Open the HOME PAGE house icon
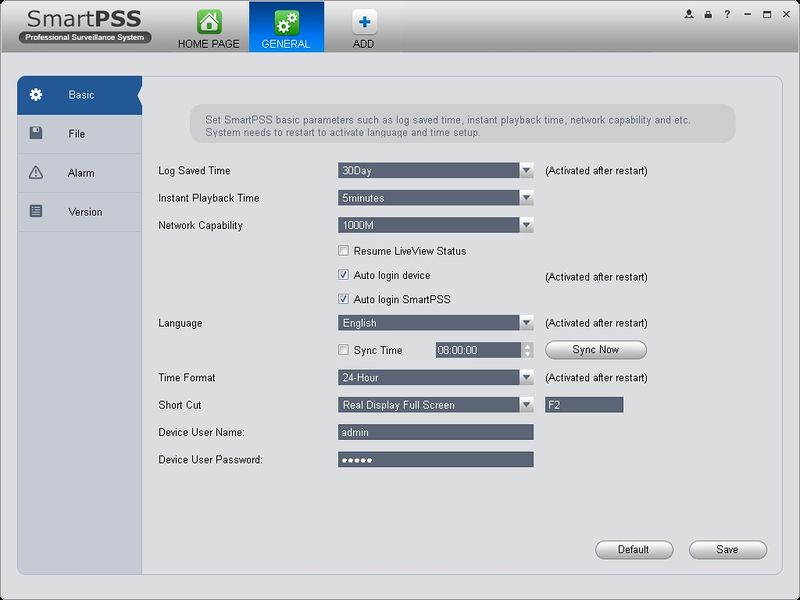This screenshot has height=600, width=800. pos(209,22)
